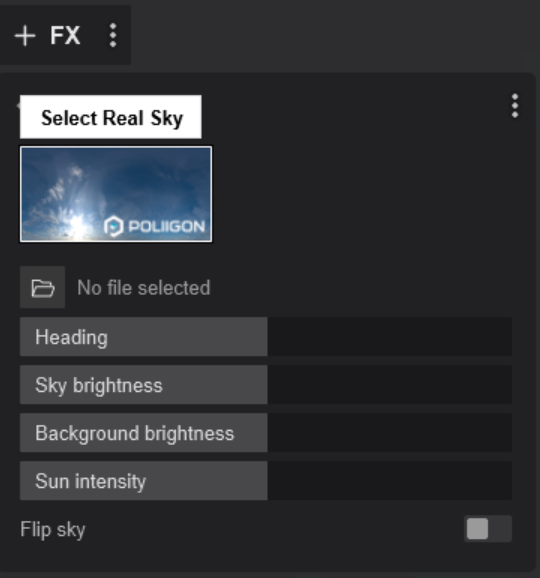Click the Poliigon logo on sky thumbnail
This screenshot has width=540, height=578.
pos(154,226)
